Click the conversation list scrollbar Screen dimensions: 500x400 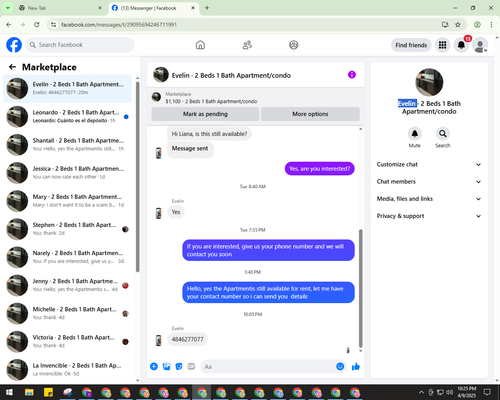coord(137,177)
